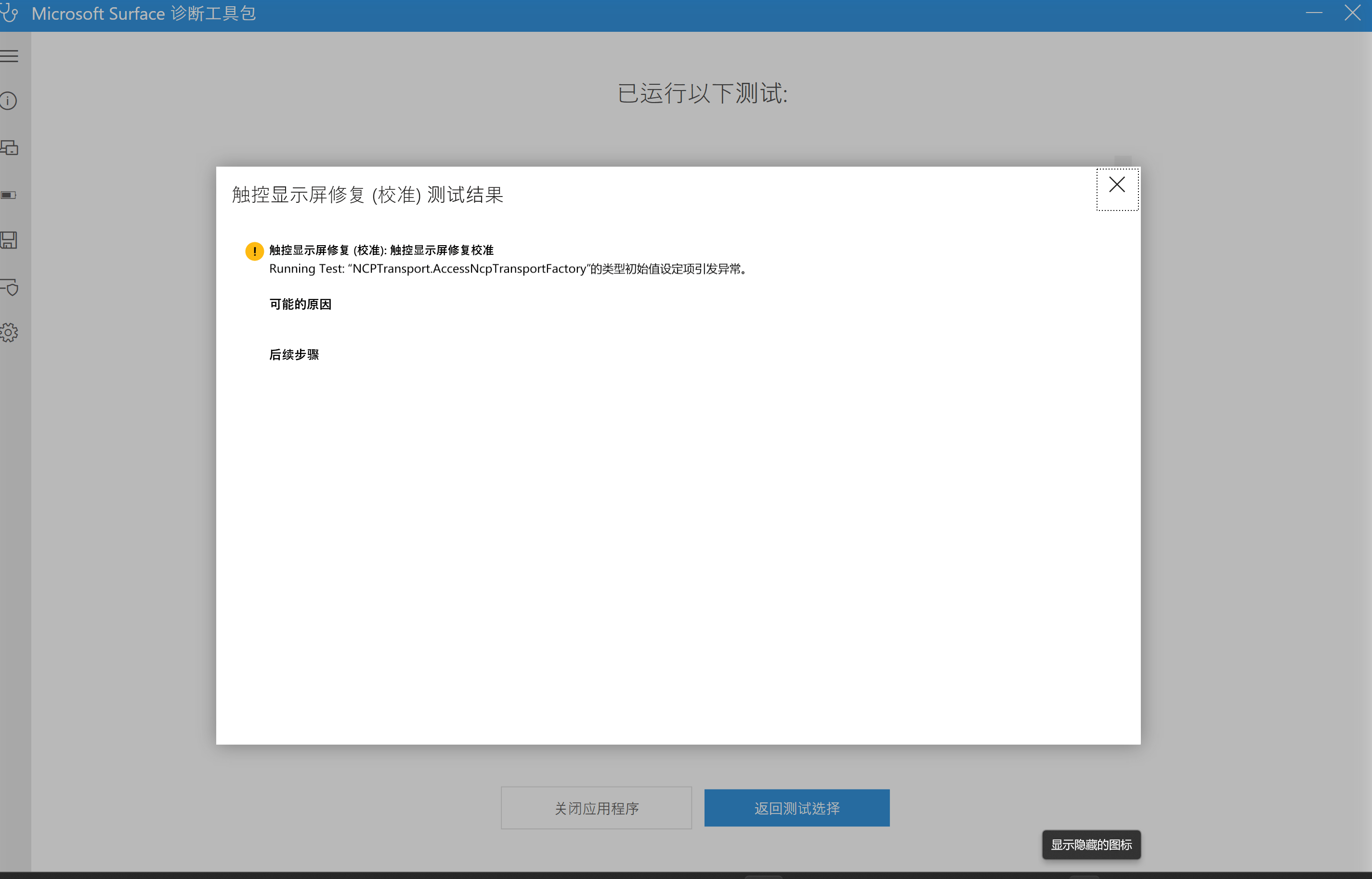Click the 触控显示屏修复 (校准) 测试结果 title
Viewport: 1372px width, 879px height.
[367, 195]
